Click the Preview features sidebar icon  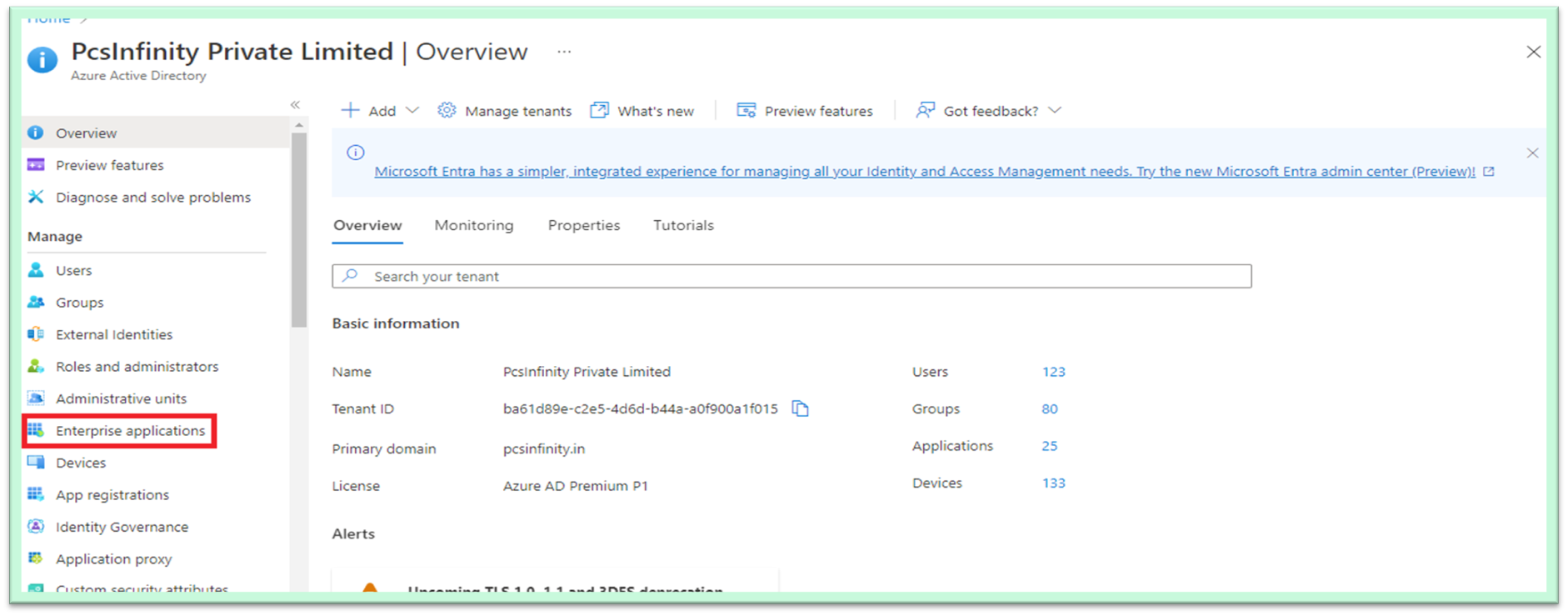[x=36, y=165]
